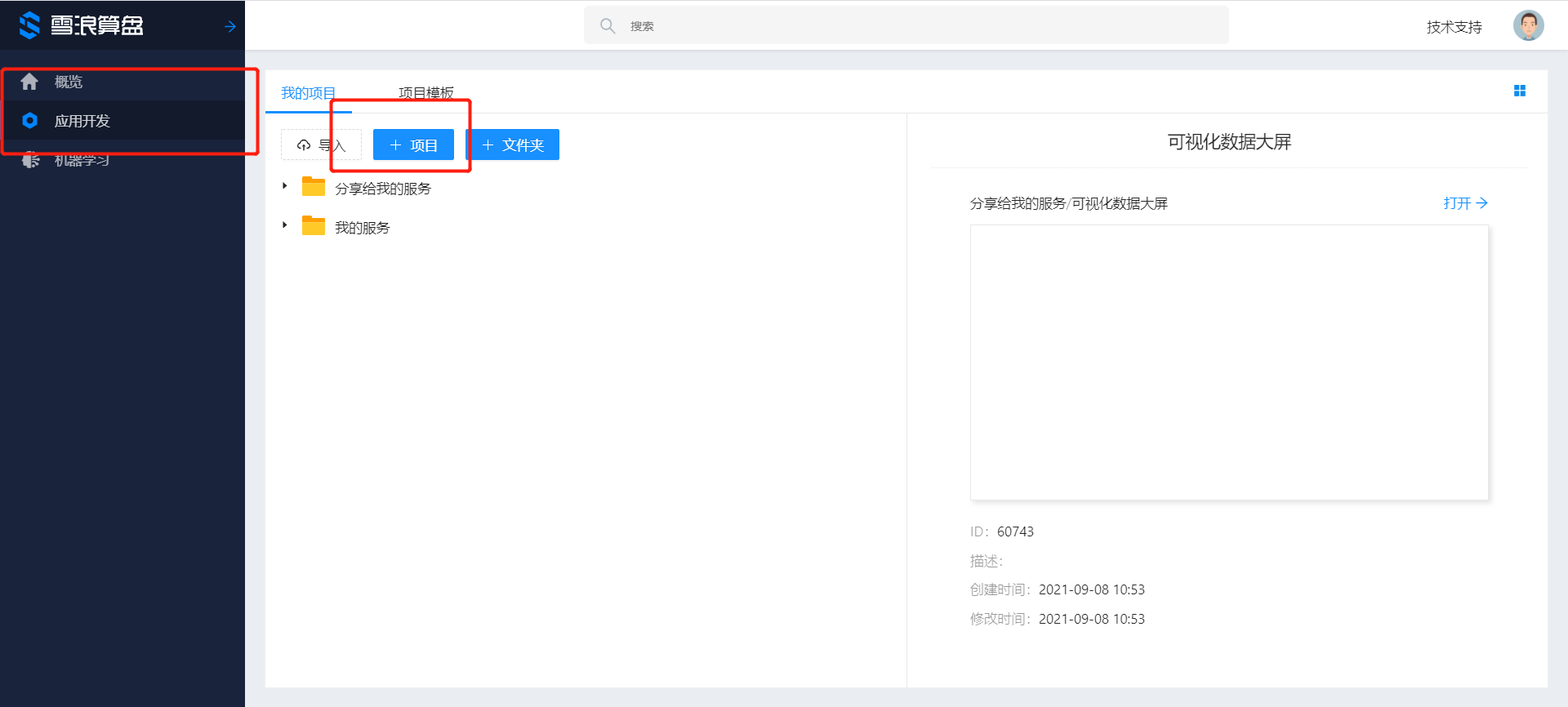This screenshot has height=707, width=1568.
Task: Click the 技术支持 link
Action: (x=1454, y=27)
